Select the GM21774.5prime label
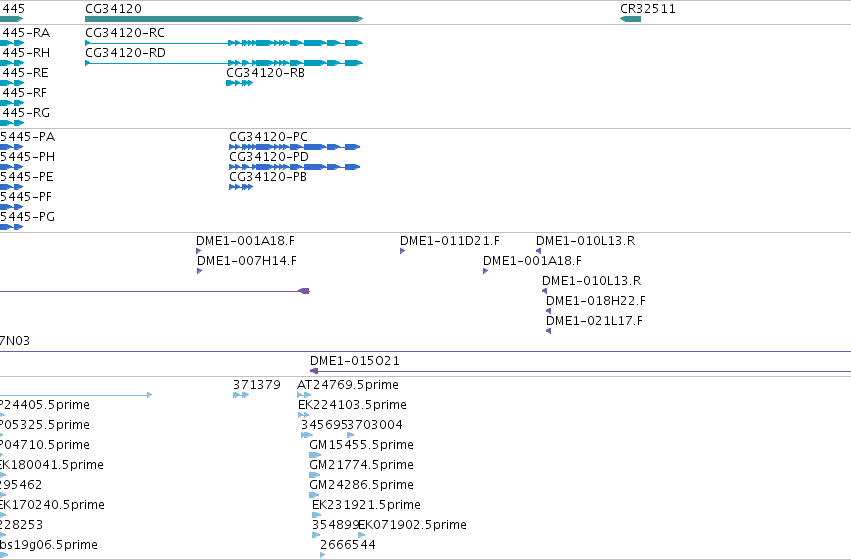The image size is (851, 560). [x=361, y=465]
